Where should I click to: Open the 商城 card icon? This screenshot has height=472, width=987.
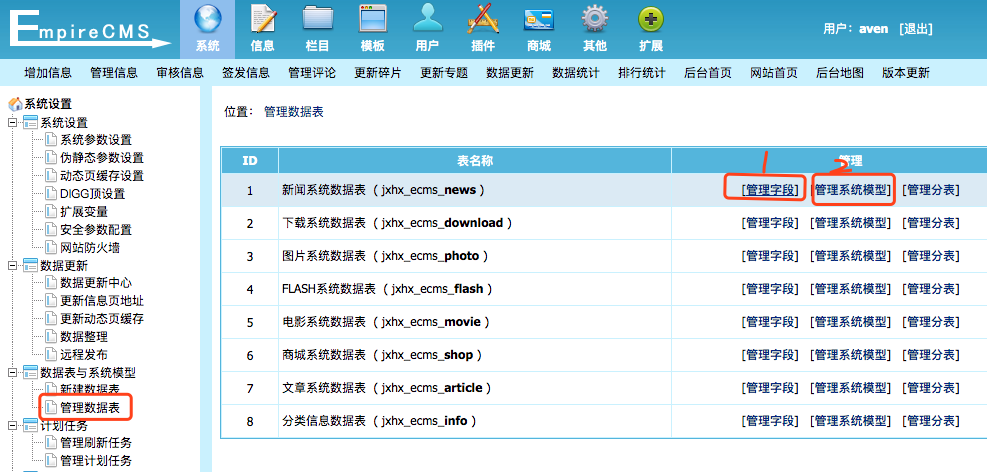(x=538, y=20)
